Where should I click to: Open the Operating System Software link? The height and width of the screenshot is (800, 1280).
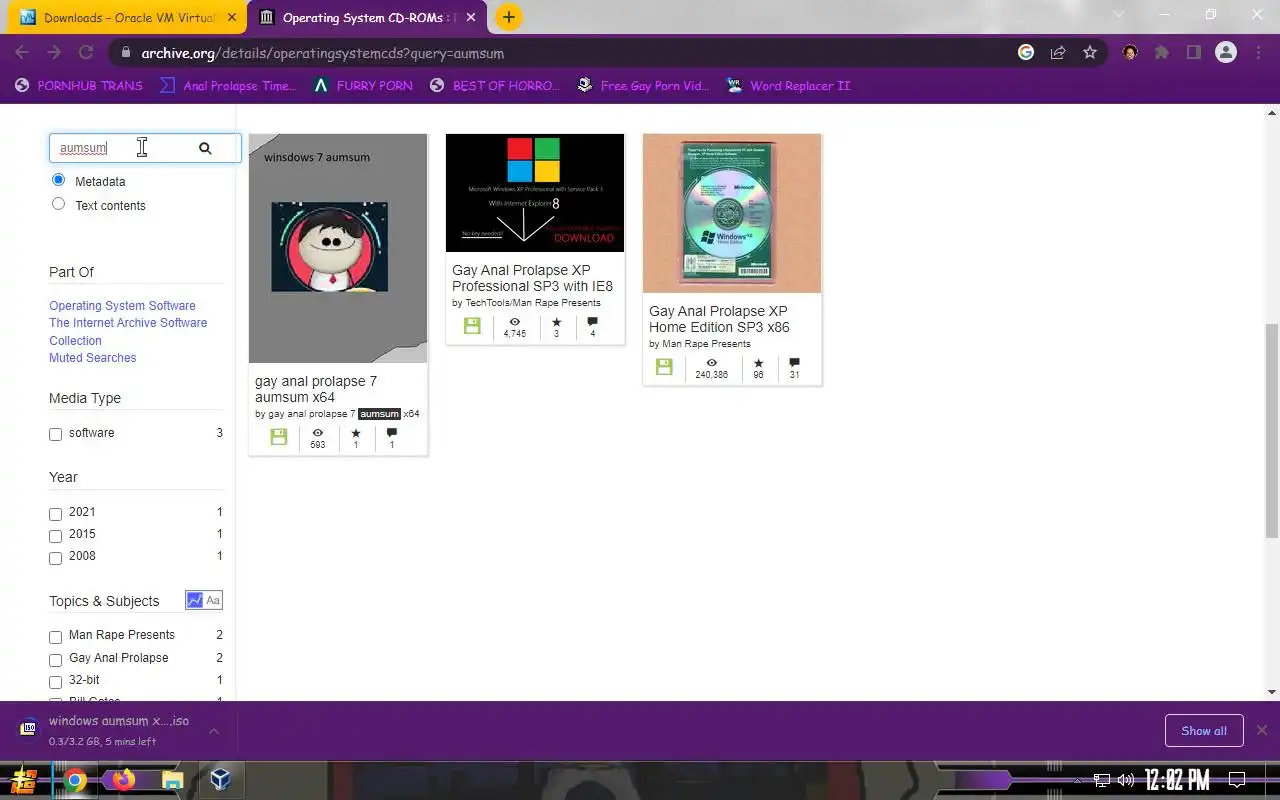[x=122, y=306]
